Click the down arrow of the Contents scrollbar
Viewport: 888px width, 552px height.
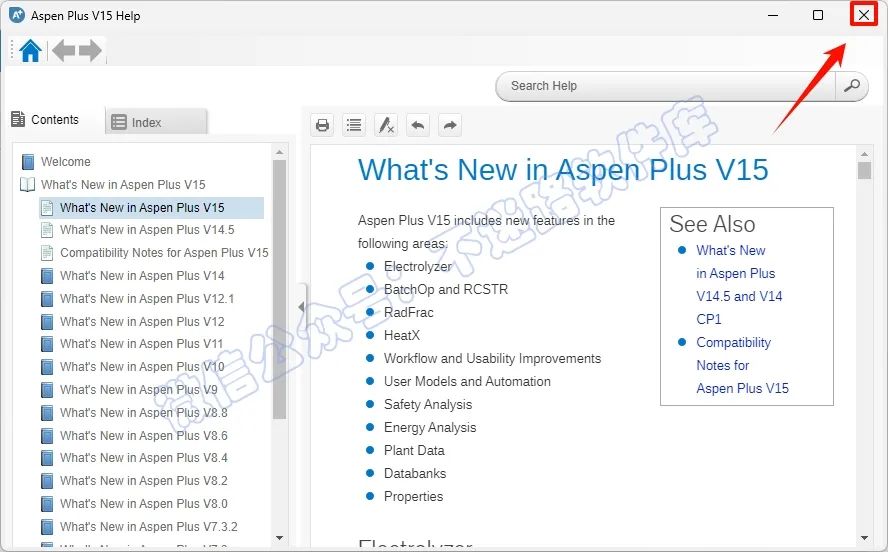click(279, 538)
